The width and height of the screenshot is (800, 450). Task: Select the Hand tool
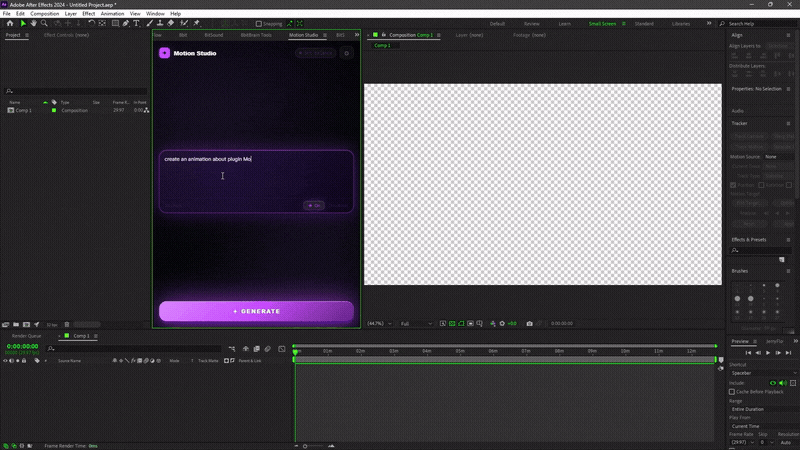pyautogui.click(x=34, y=23)
